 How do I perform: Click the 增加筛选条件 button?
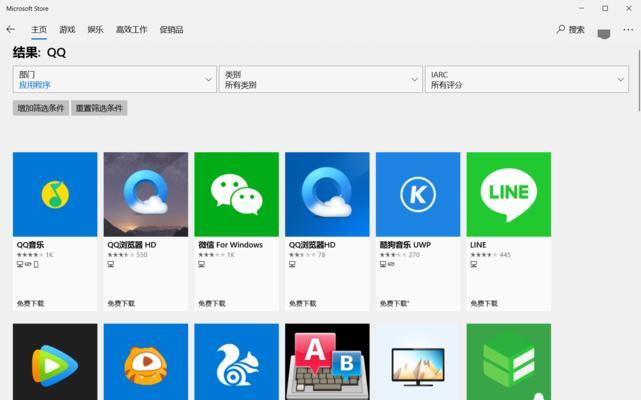tap(41, 108)
